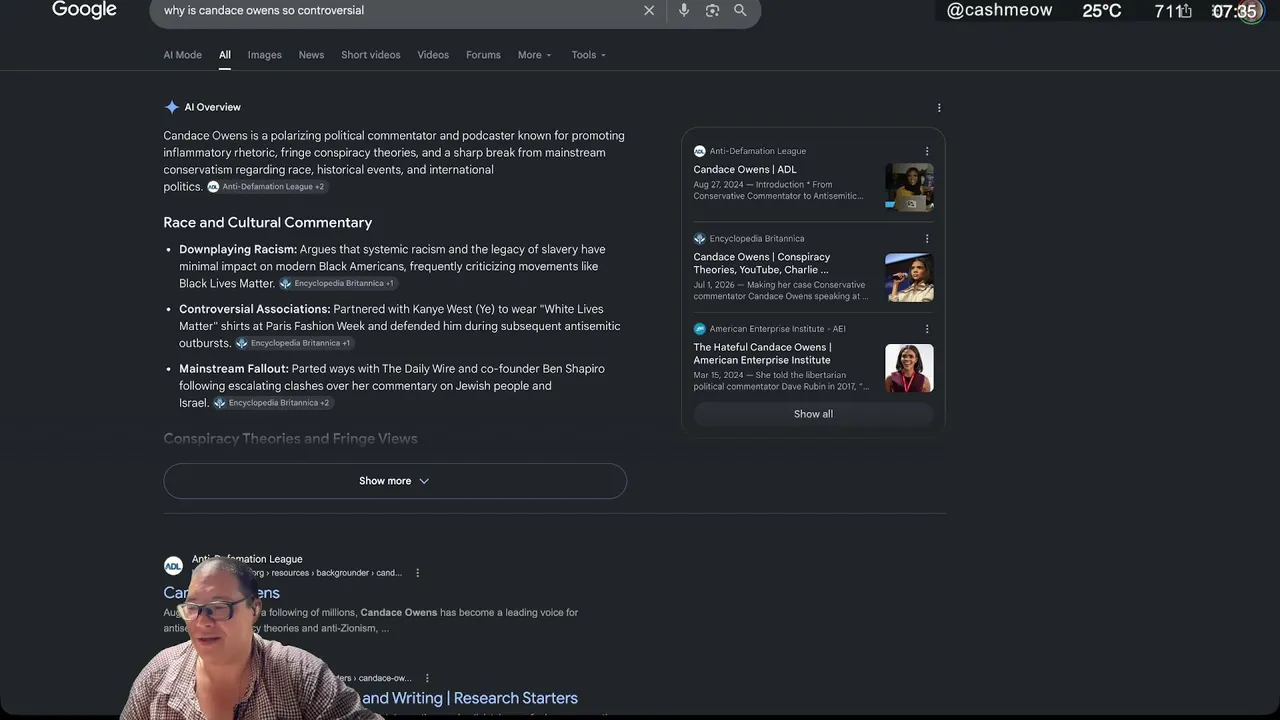The image size is (1280, 720).
Task: Click the Mainstream Fallout bullet label
Action: [234, 369]
